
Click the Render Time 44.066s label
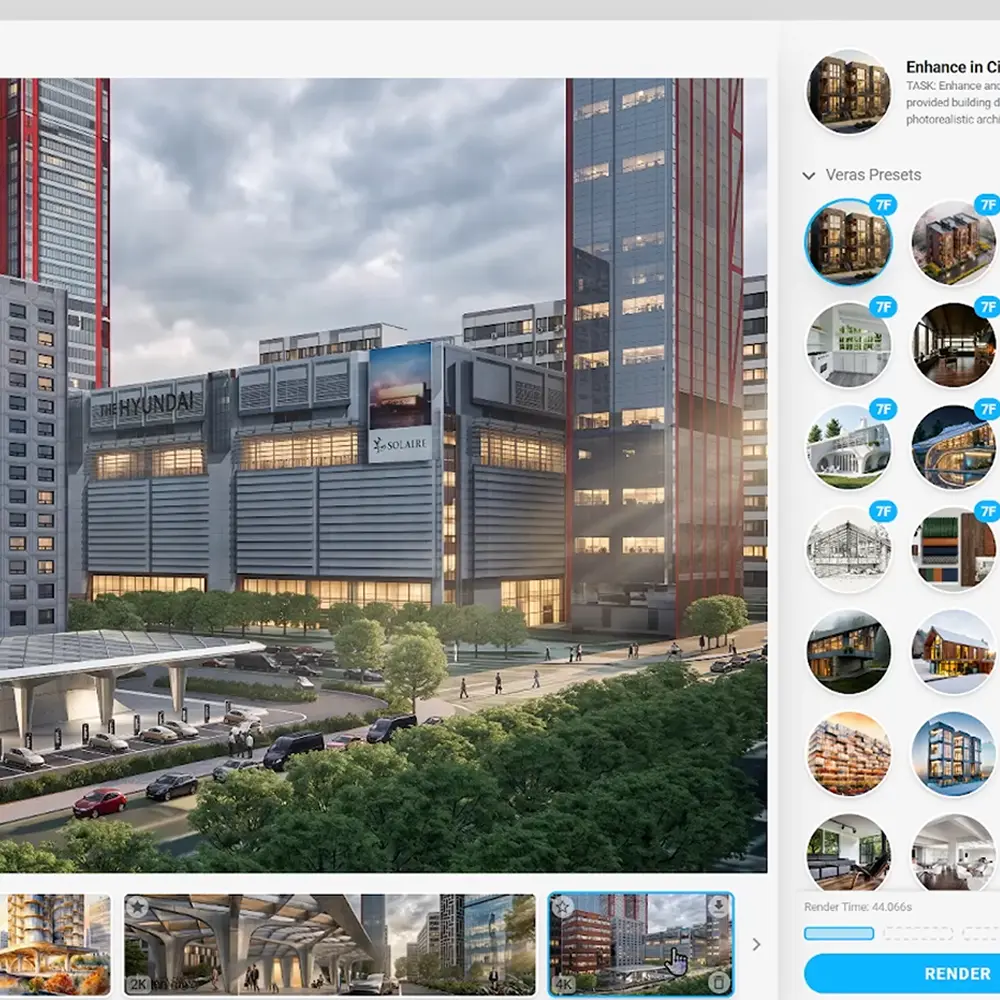(858, 907)
